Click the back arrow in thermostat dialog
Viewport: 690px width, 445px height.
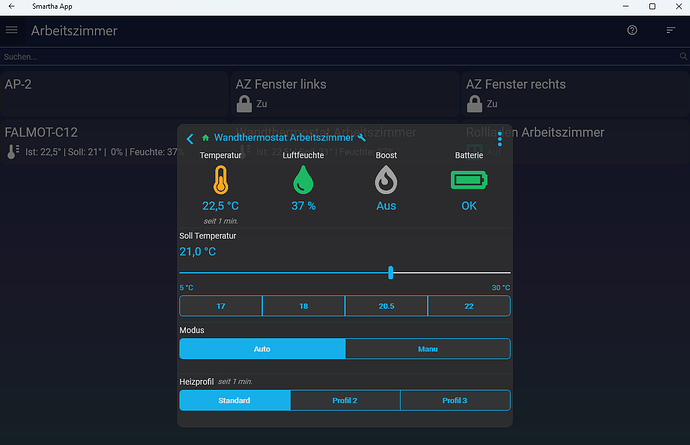pos(190,138)
